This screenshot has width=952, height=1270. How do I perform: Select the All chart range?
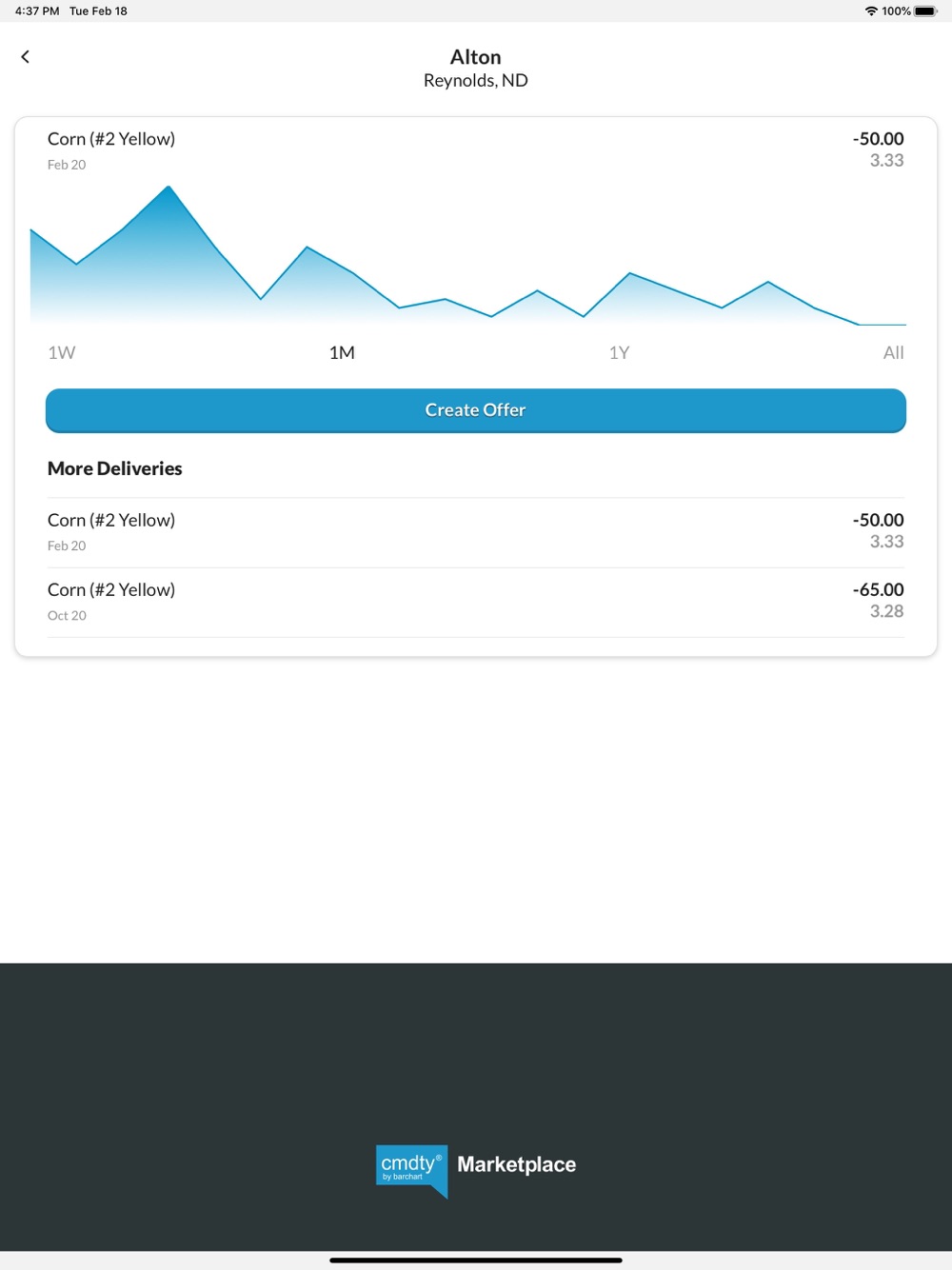893,353
